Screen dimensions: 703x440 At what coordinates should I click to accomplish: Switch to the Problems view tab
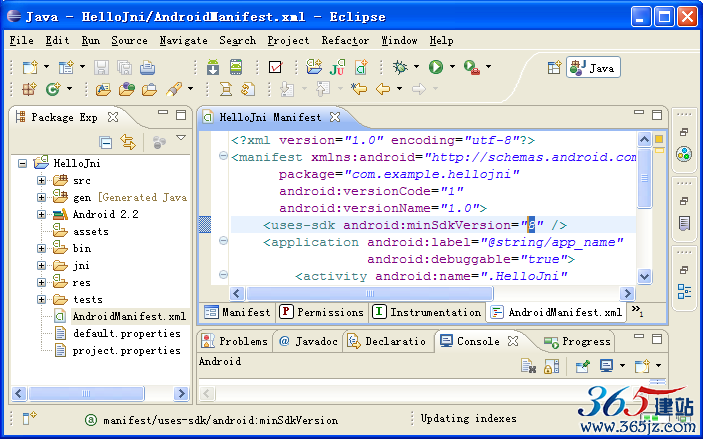(x=234, y=341)
